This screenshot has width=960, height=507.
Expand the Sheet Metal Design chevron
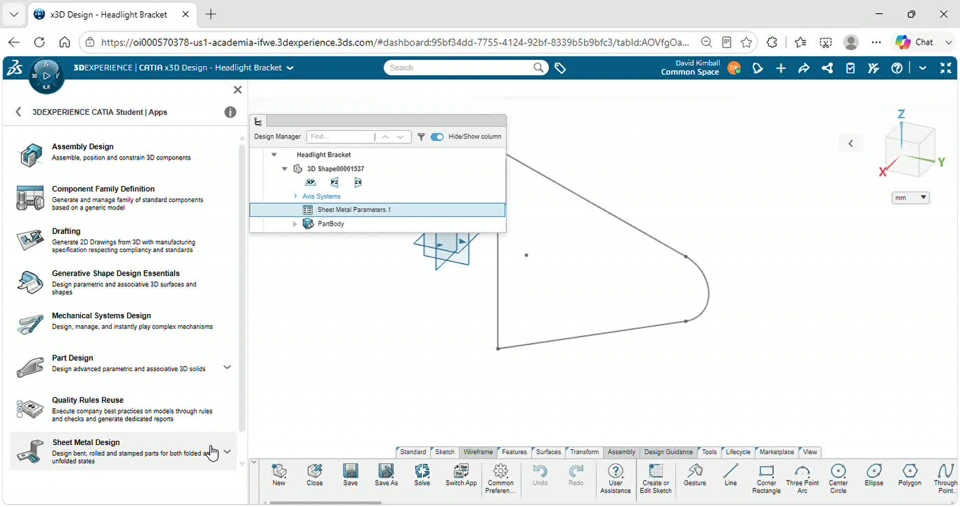point(227,451)
